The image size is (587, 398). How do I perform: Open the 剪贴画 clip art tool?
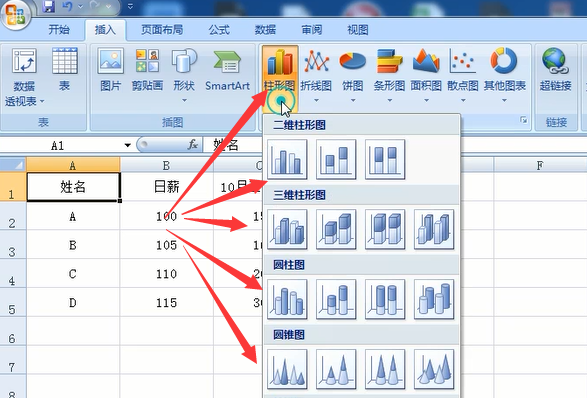point(147,70)
